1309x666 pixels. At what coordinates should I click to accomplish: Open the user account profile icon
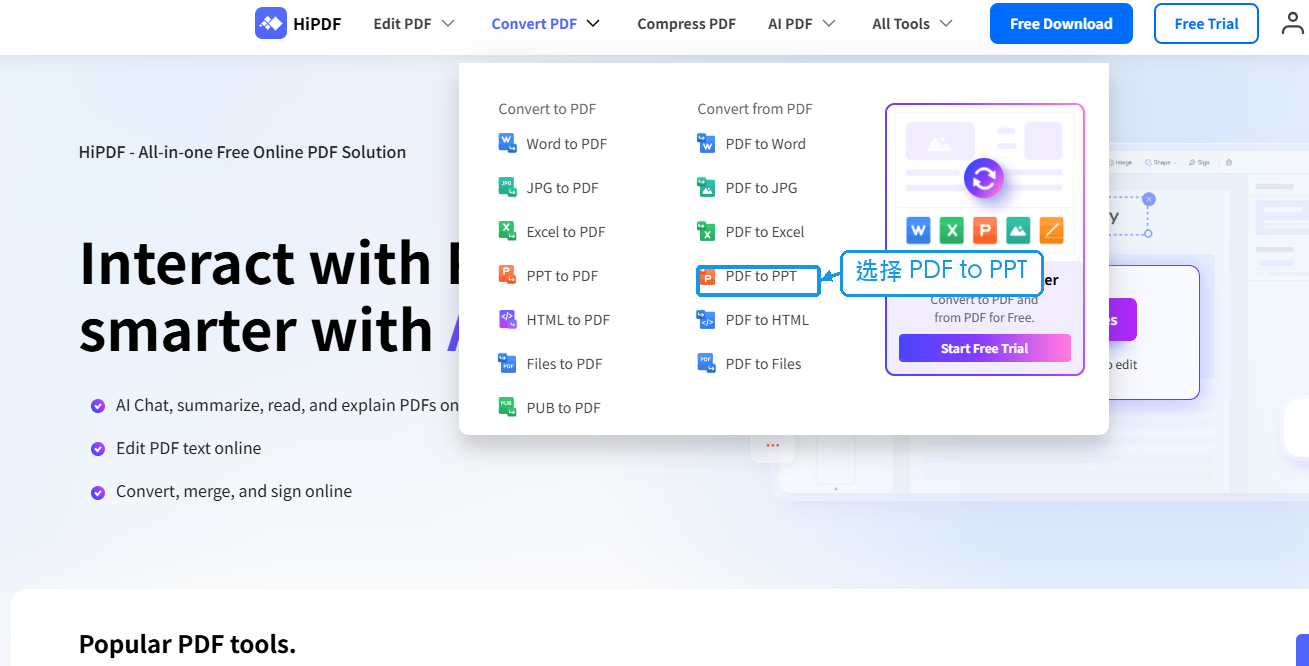click(x=1294, y=23)
